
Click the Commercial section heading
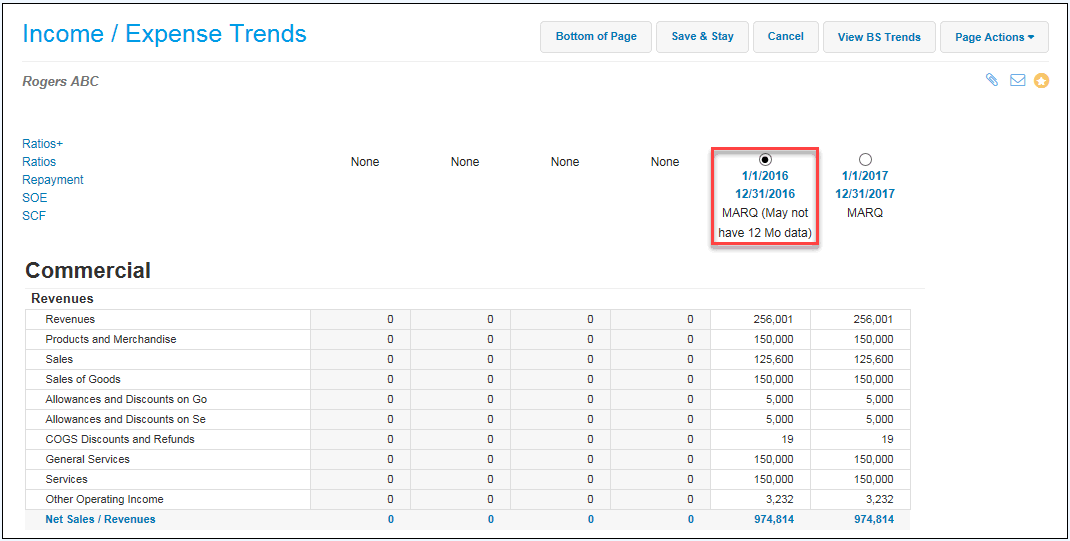pos(88,270)
